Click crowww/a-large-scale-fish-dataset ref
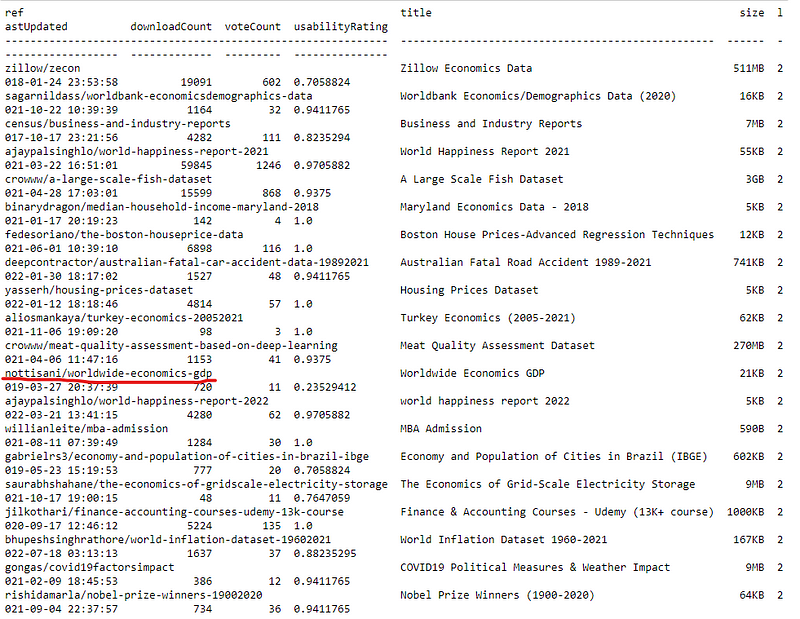Screen dimensions: 800x619 pos(108,179)
